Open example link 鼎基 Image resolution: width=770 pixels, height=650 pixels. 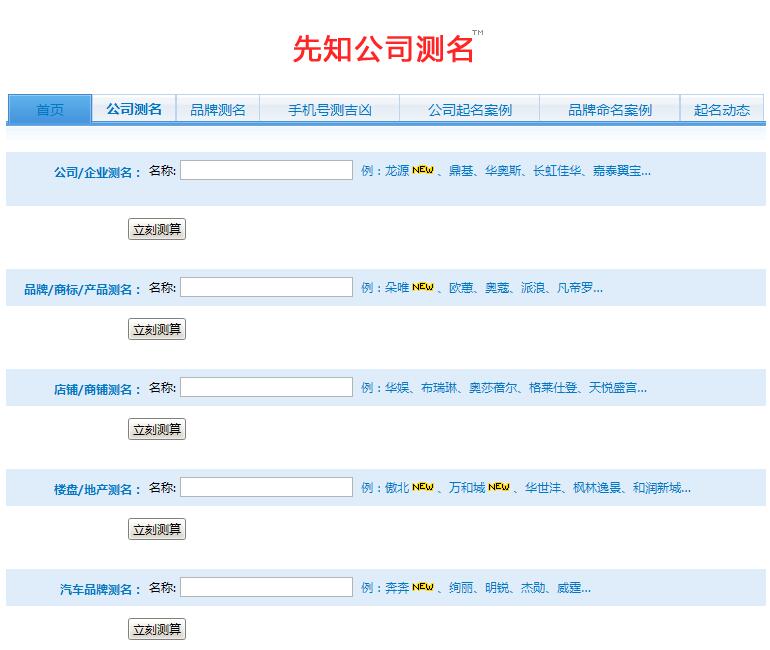pyautogui.click(x=461, y=170)
